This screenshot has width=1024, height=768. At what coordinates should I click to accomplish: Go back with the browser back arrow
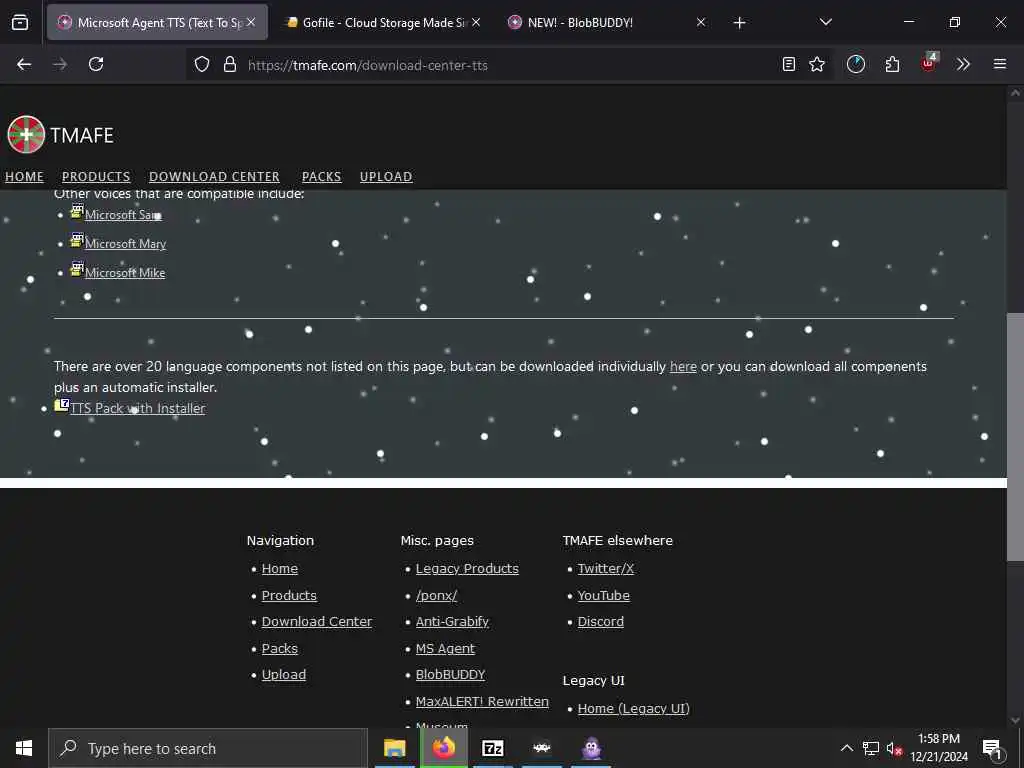[x=24, y=64]
